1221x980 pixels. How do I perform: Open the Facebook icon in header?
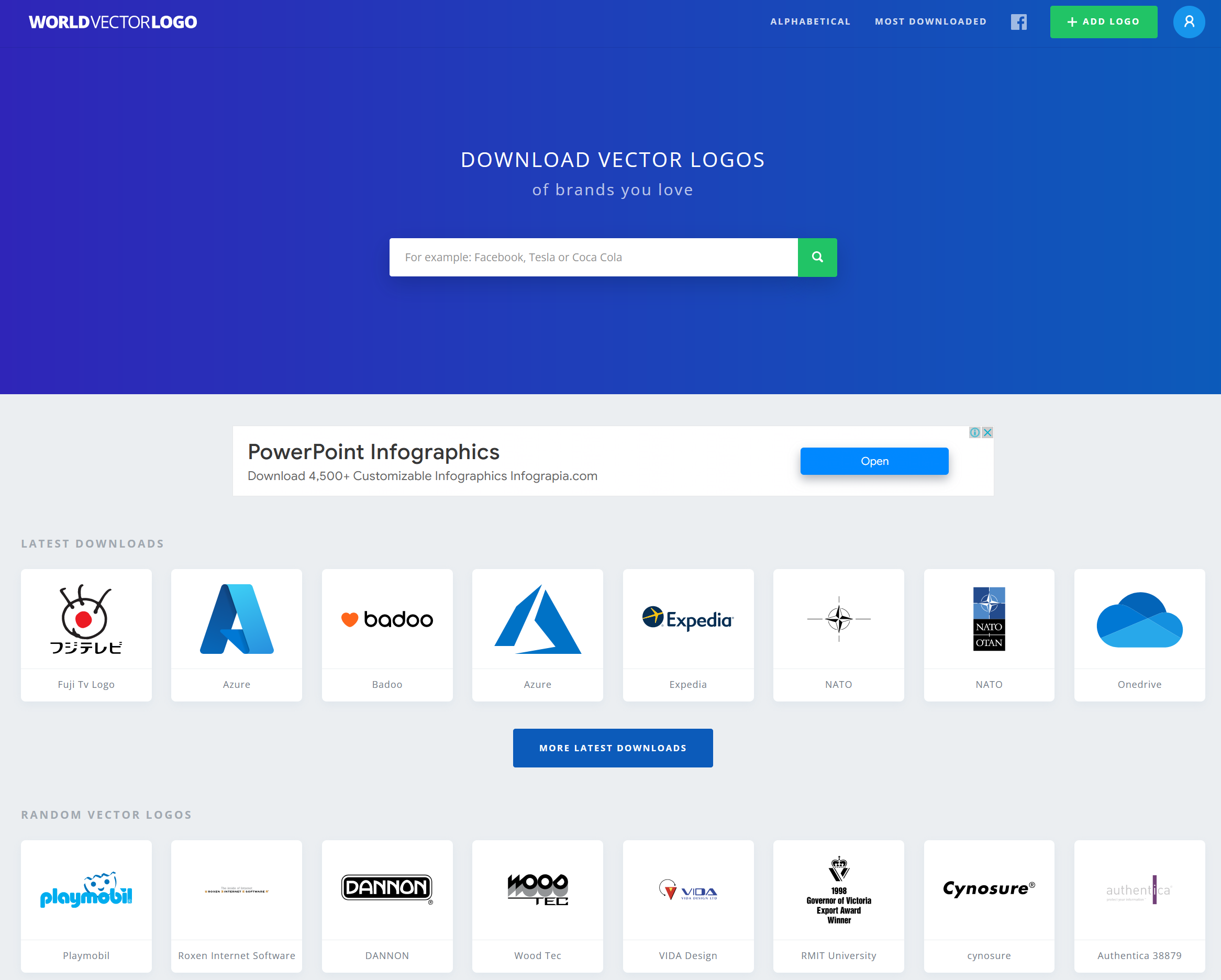[x=1018, y=22]
